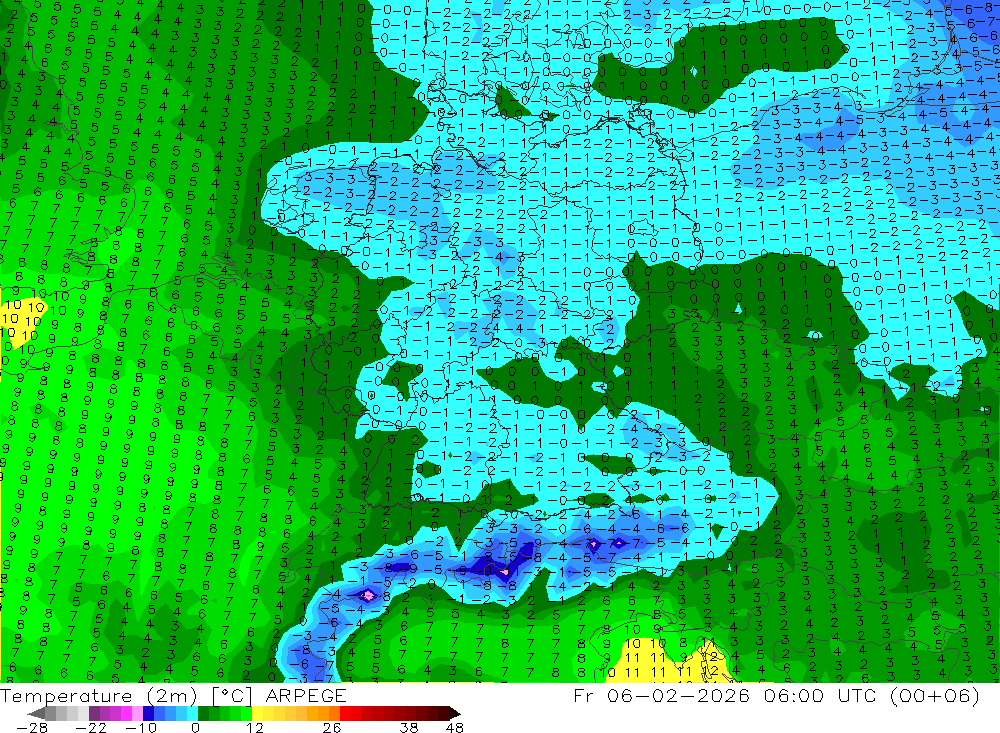The width and height of the screenshot is (1000, 733).
Task: Click the '48' legend scale label
Action: [x=455, y=727]
